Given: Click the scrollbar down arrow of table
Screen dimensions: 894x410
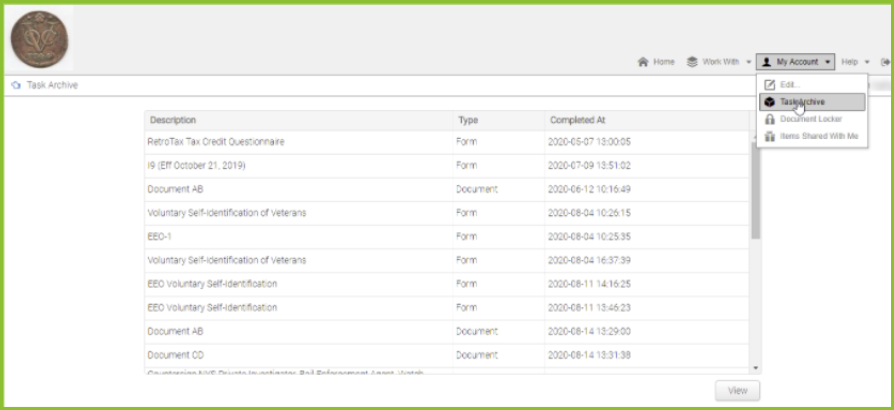Looking at the screenshot, I should [755, 368].
